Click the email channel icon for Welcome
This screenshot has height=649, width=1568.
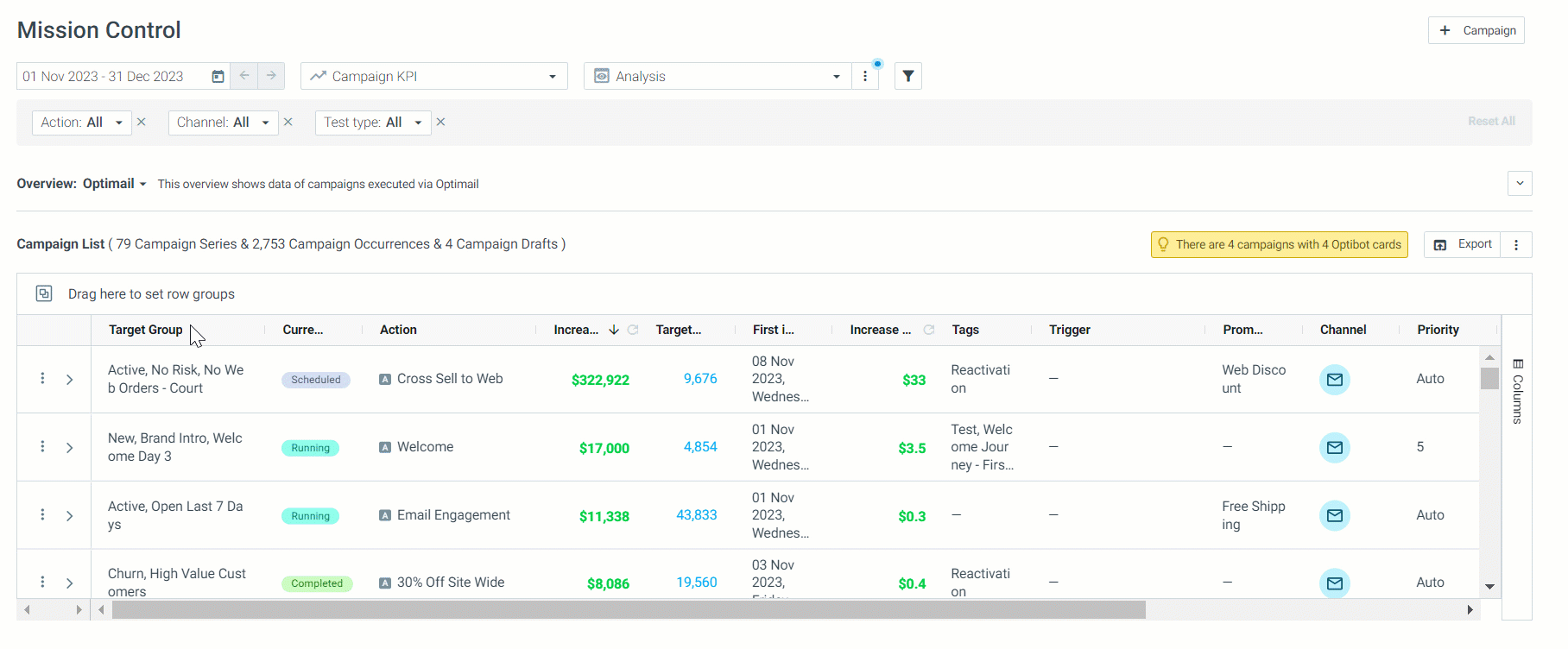tap(1334, 447)
